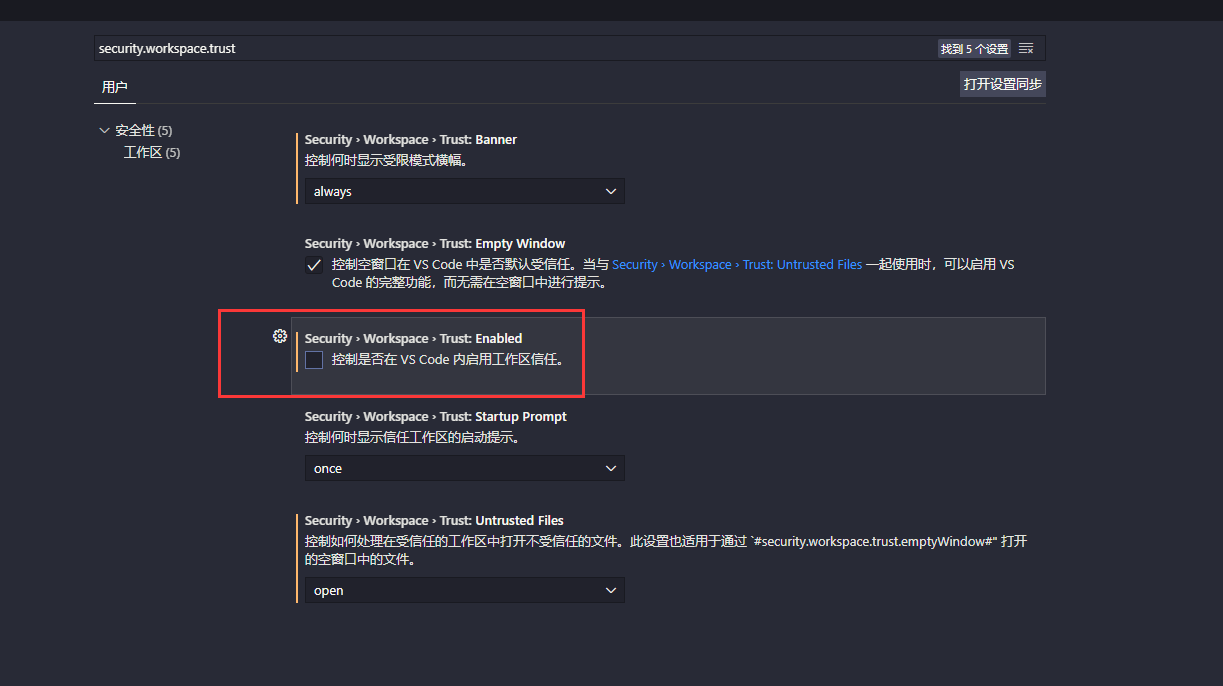This screenshot has height=686, width=1223.
Task: Open the Startup Prompt dropdown
Action: click(x=464, y=468)
